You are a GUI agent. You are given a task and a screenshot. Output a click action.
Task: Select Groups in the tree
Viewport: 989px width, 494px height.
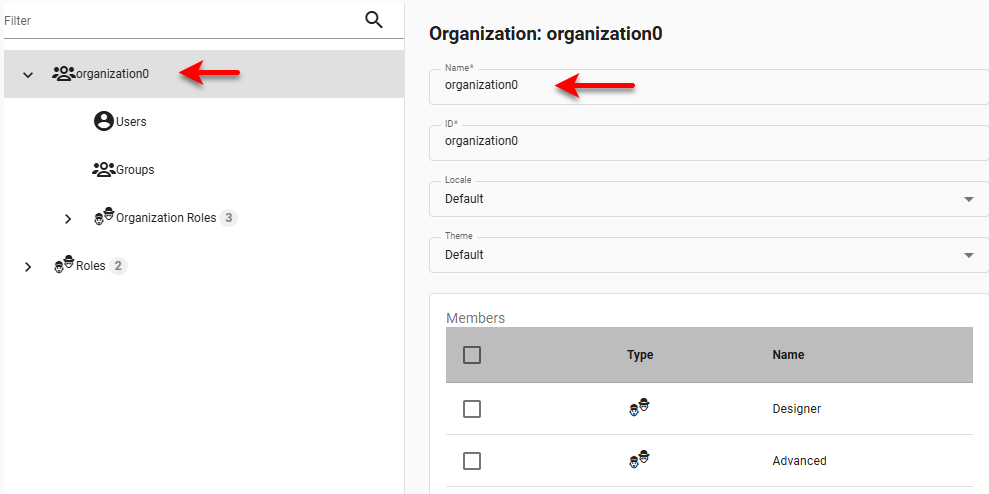pos(135,170)
